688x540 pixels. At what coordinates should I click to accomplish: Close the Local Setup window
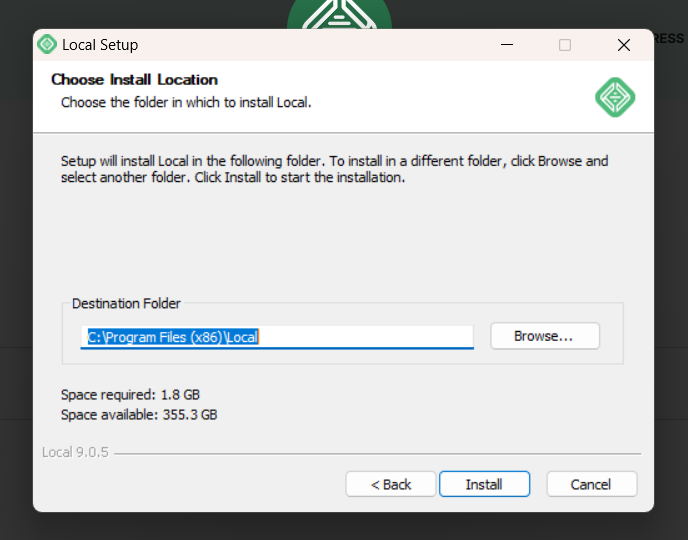click(x=624, y=45)
